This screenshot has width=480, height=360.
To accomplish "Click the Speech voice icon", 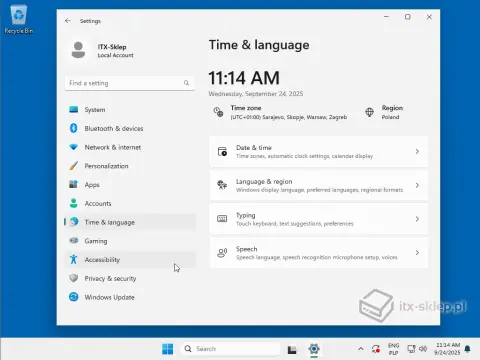I will (x=222, y=253).
